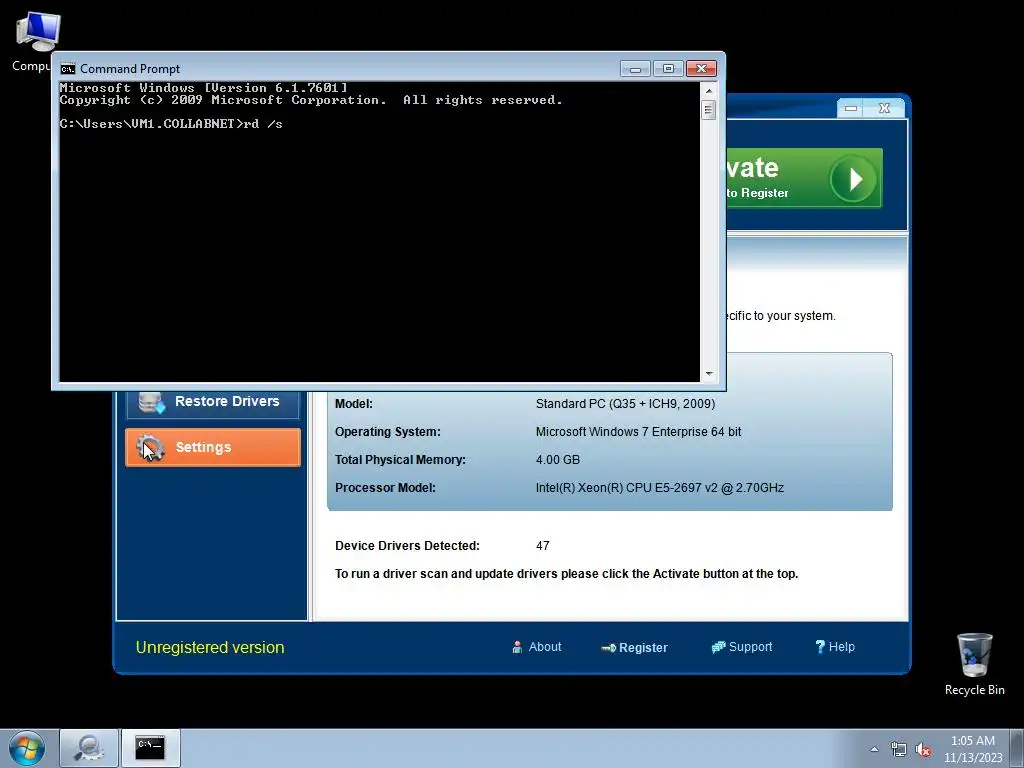
Task: Click the '4.00 GB' memory value
Action: click(x=558, y=460)
